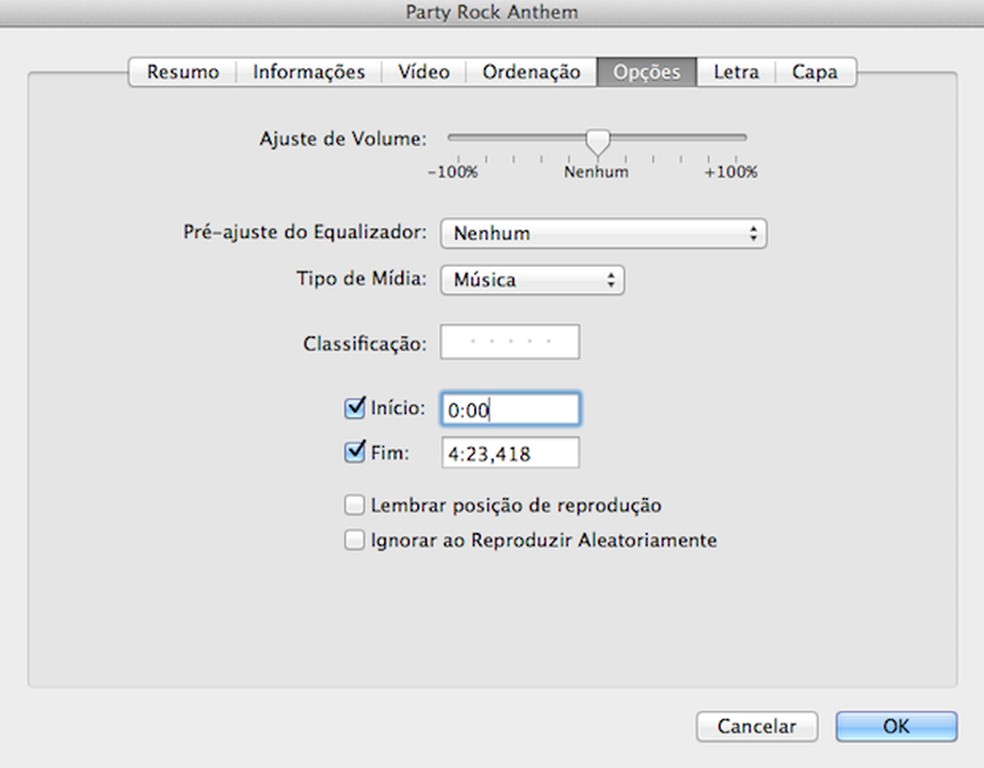The height and width of the screenshot is (768, 984).
Task: Click the Classificação star rating field
Action: click(510, 342)
